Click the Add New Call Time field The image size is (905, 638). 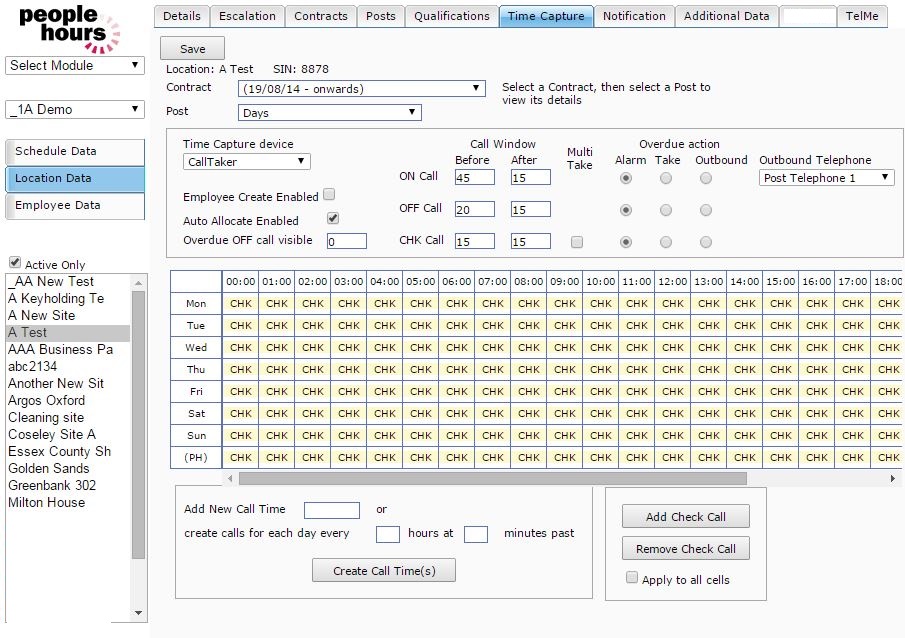point(331,510)
